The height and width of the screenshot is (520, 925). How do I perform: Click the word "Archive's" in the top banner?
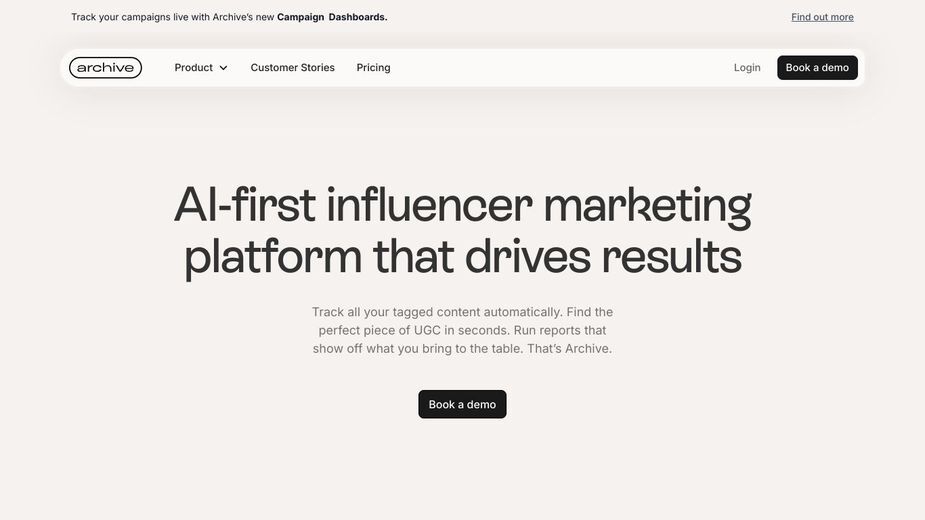[232, 17]
